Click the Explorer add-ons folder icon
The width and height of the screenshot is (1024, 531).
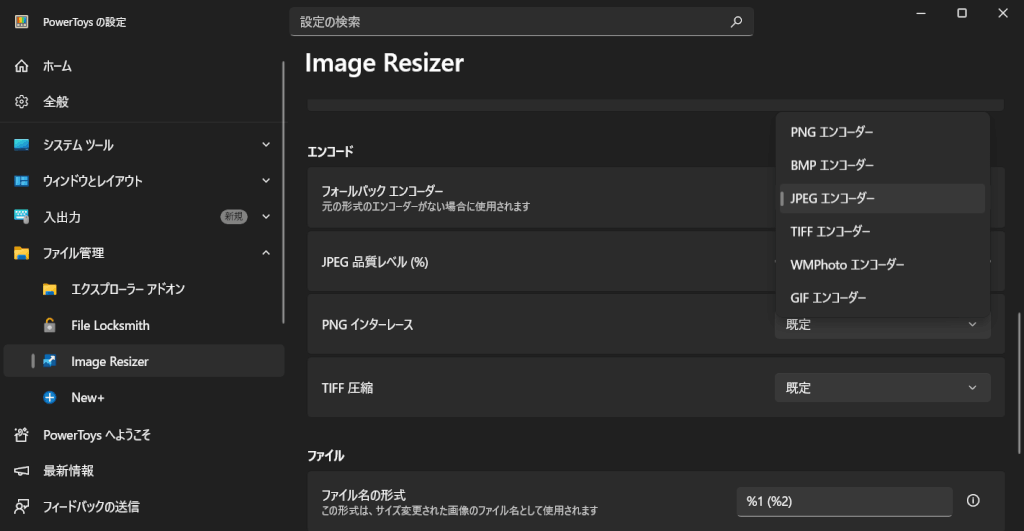pos(50,289)
